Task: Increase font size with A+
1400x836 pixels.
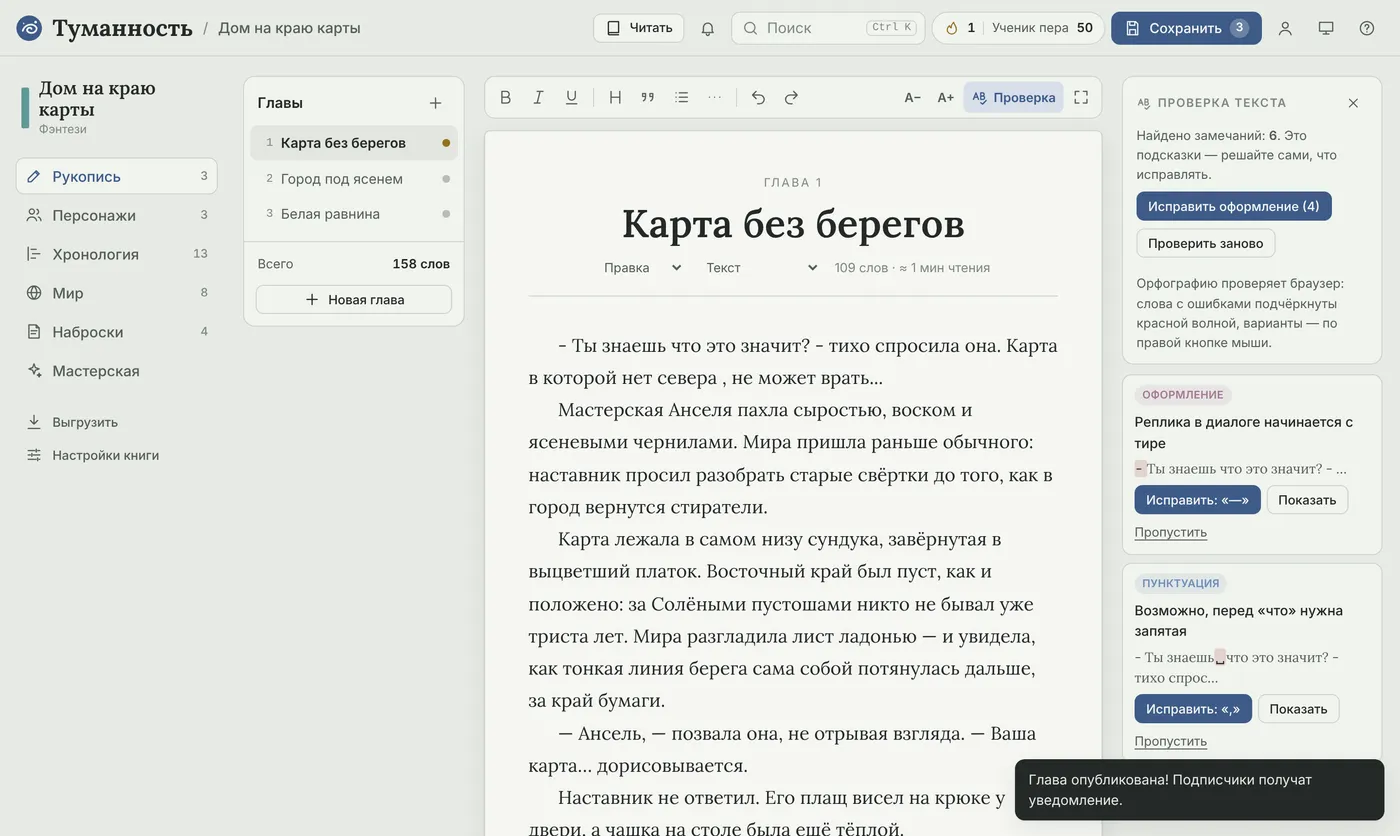Action: [x=945, y=97]
